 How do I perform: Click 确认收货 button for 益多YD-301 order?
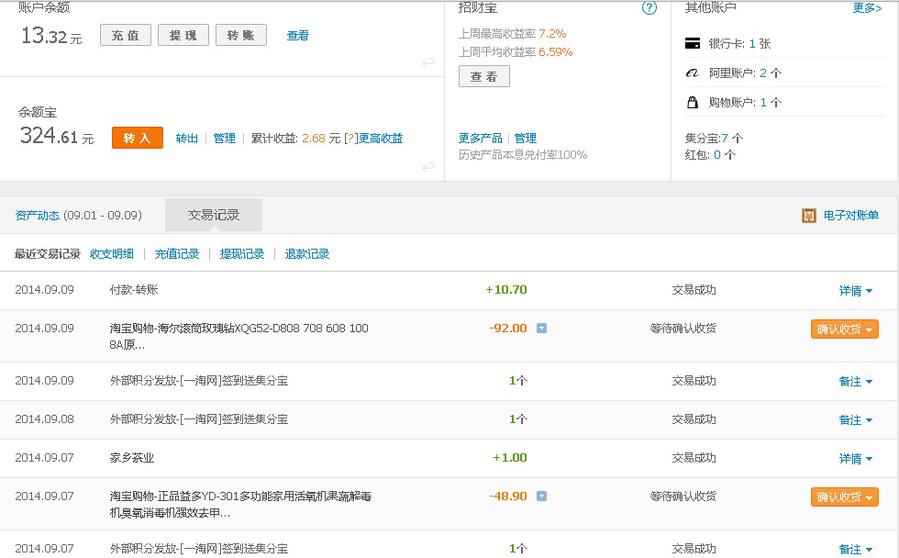tap(845, 497)
